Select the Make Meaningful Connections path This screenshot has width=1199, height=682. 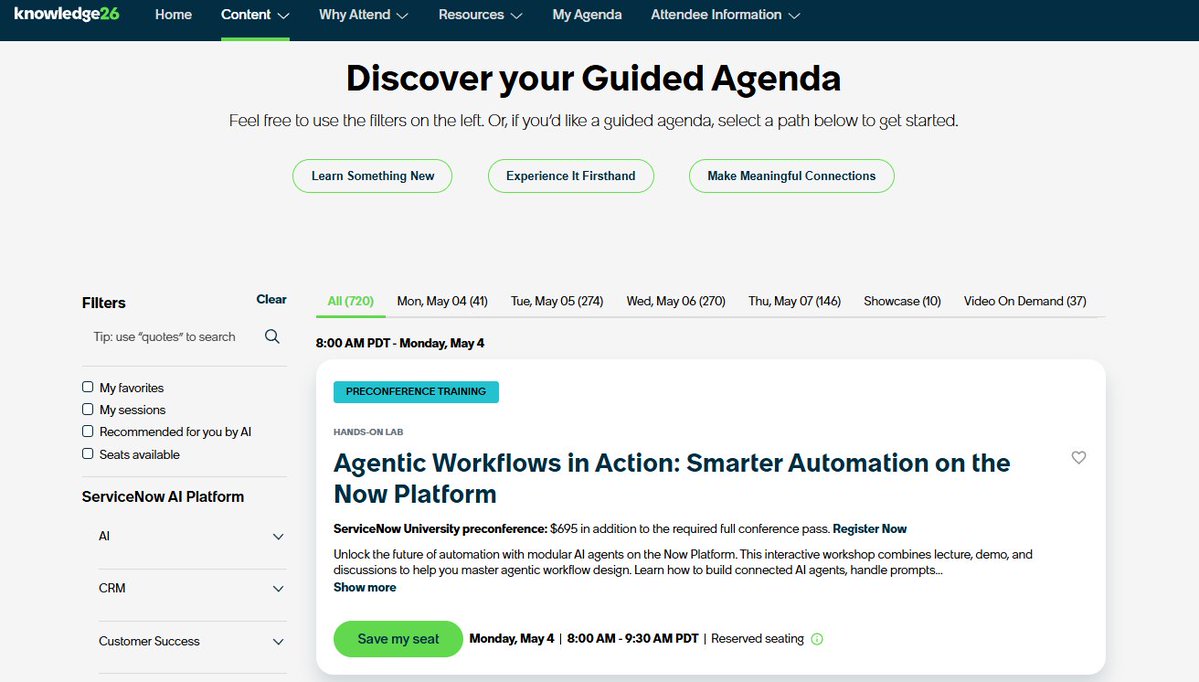point(791,176)
